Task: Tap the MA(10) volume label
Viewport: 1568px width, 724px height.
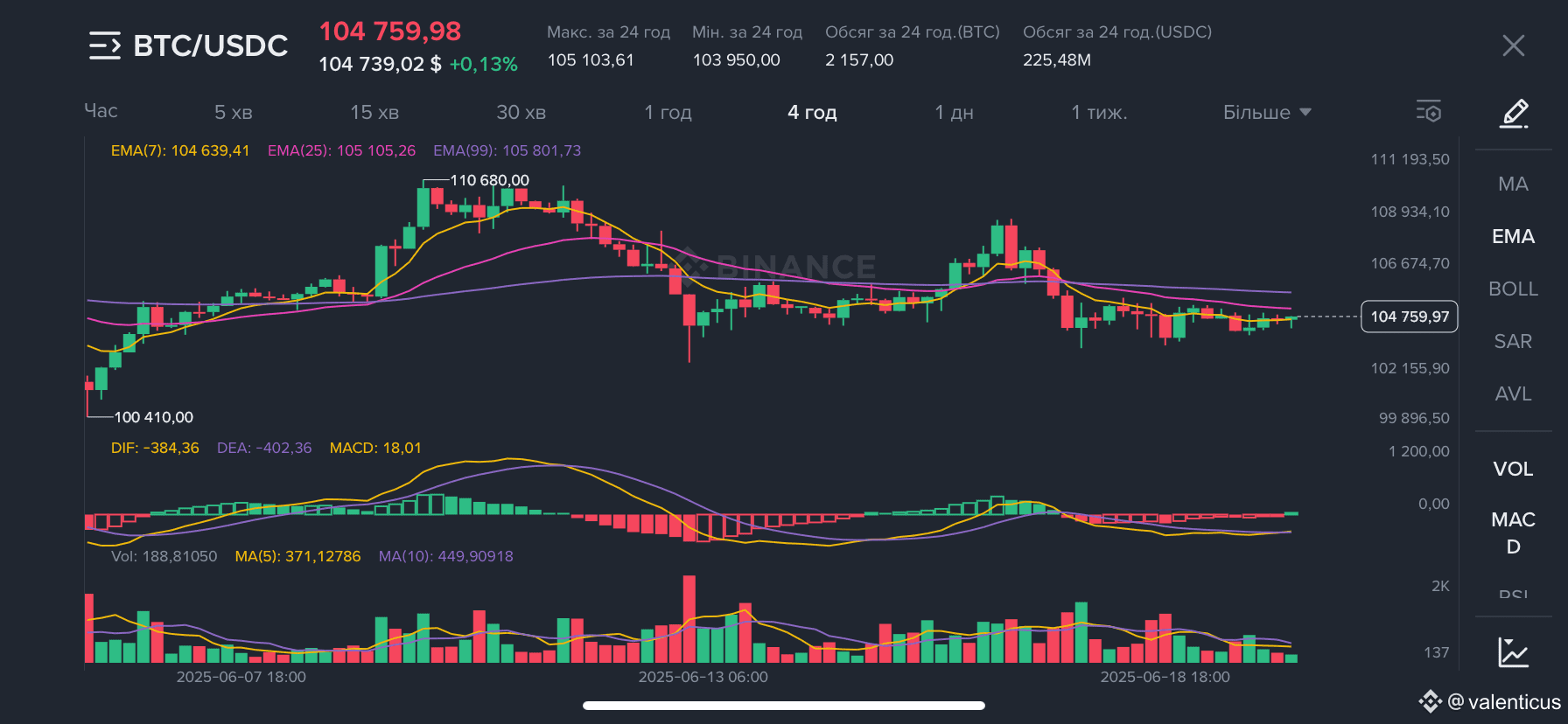Action: (x=445, y=556)
